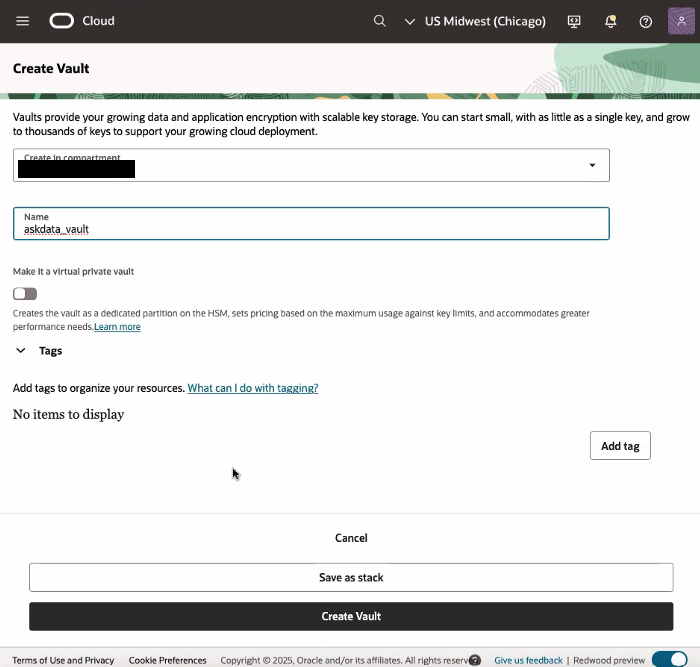This screenshot has height=667, width=700.
Task: View notifications bell icon
Action: (610, 21)
